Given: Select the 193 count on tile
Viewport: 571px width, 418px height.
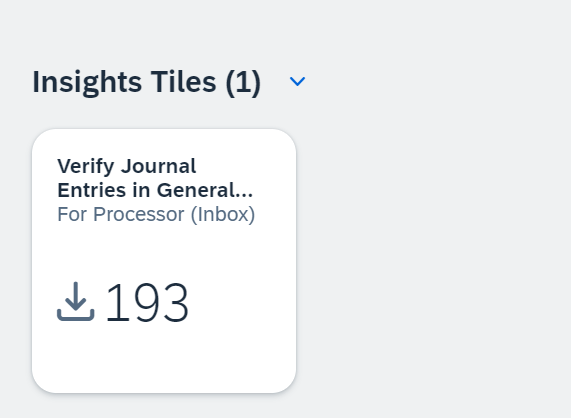Looking at the screenshot, I should click(x=147, y=302).
